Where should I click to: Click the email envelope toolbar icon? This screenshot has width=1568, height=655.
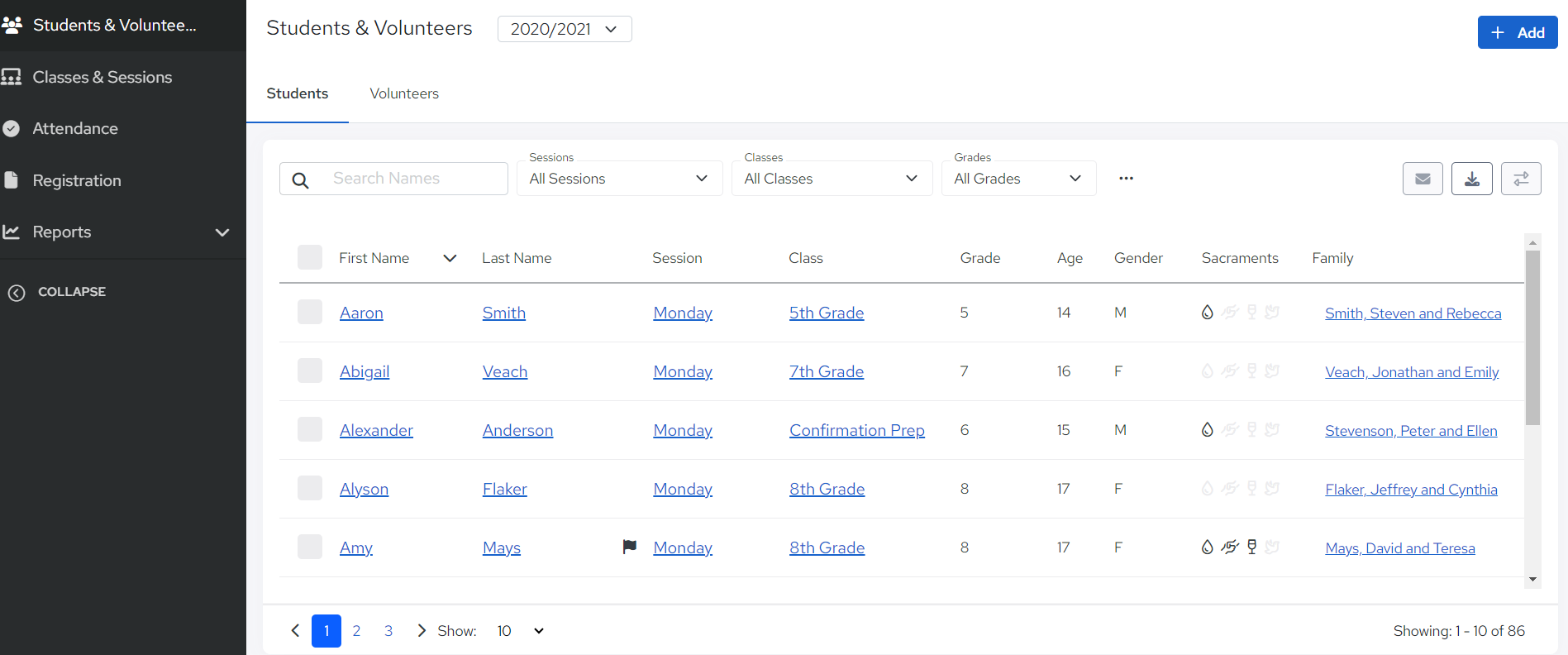pos(1423,179)
